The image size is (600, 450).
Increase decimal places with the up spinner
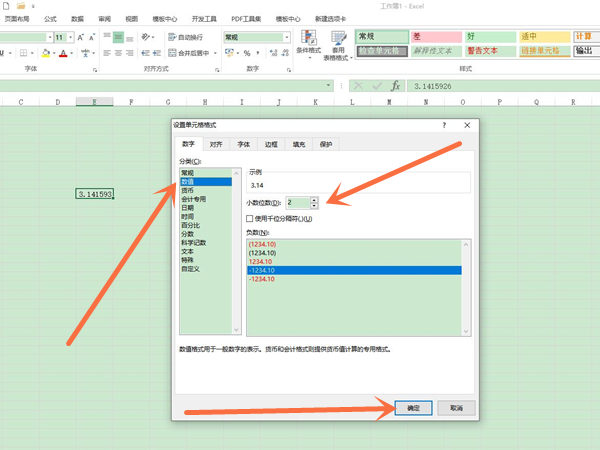314,199
